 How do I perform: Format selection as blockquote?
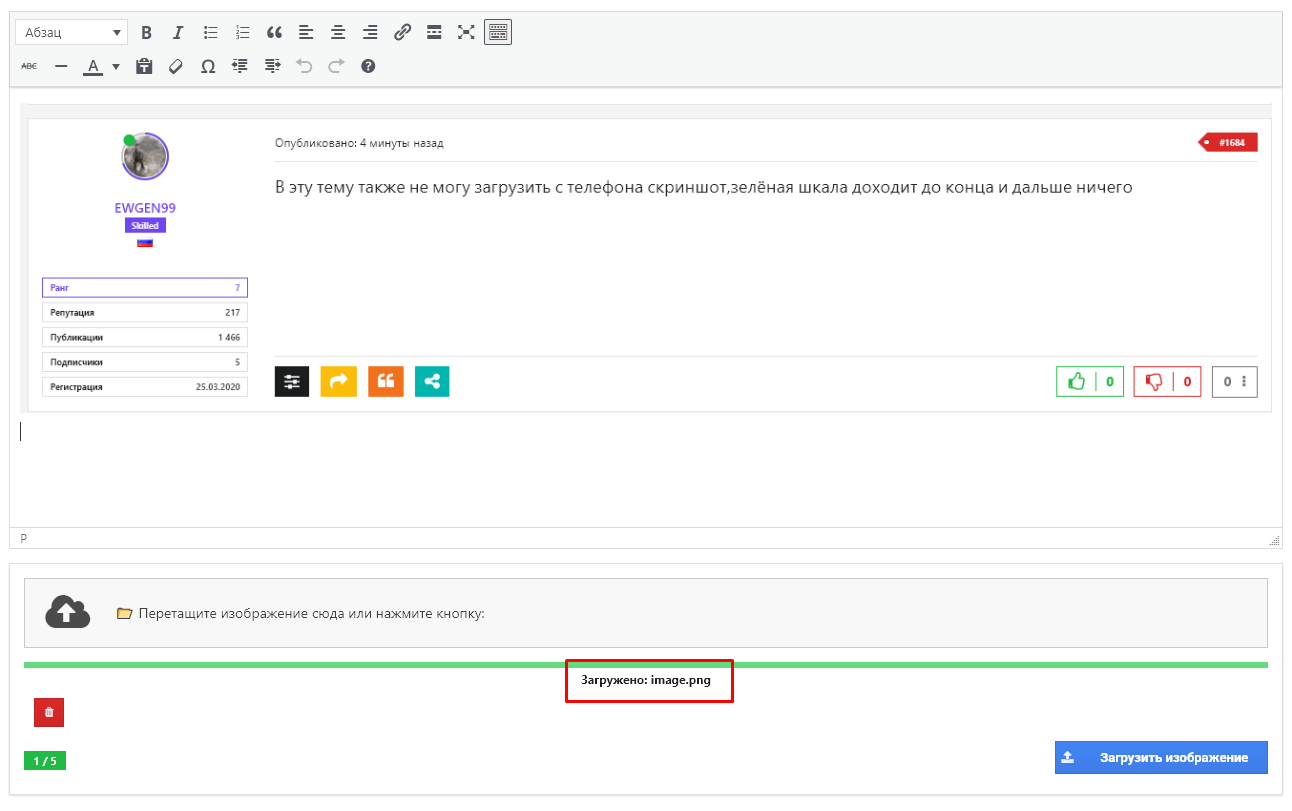pos(274,32)
